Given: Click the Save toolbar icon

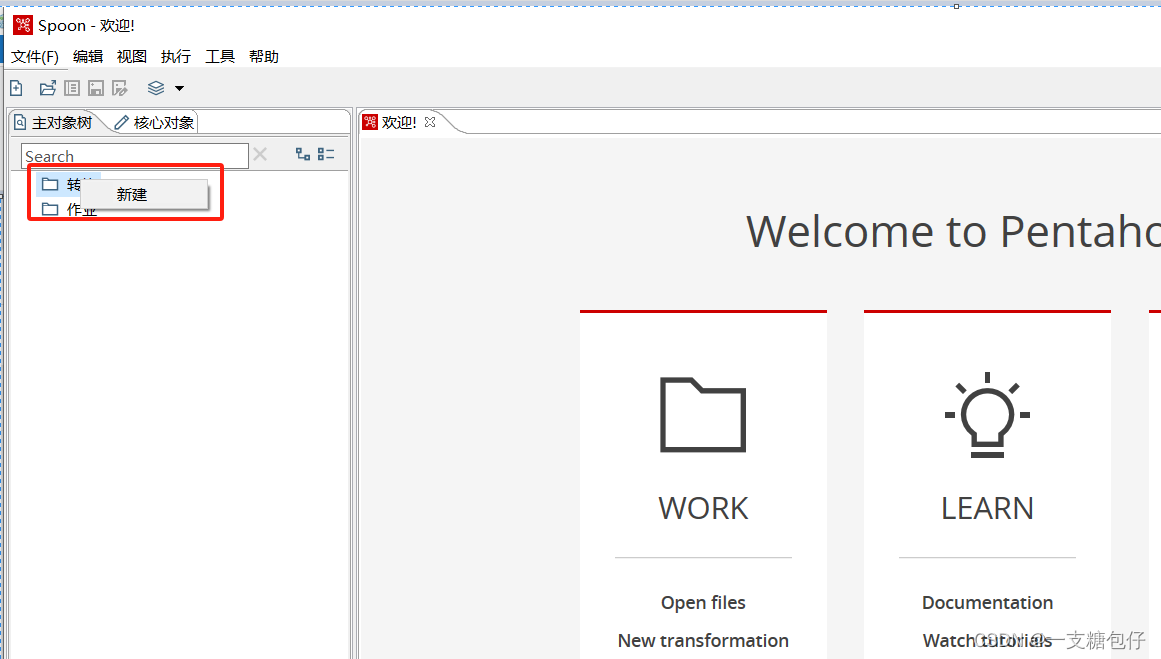Looking at the screenshot, I should click(96, 89).
